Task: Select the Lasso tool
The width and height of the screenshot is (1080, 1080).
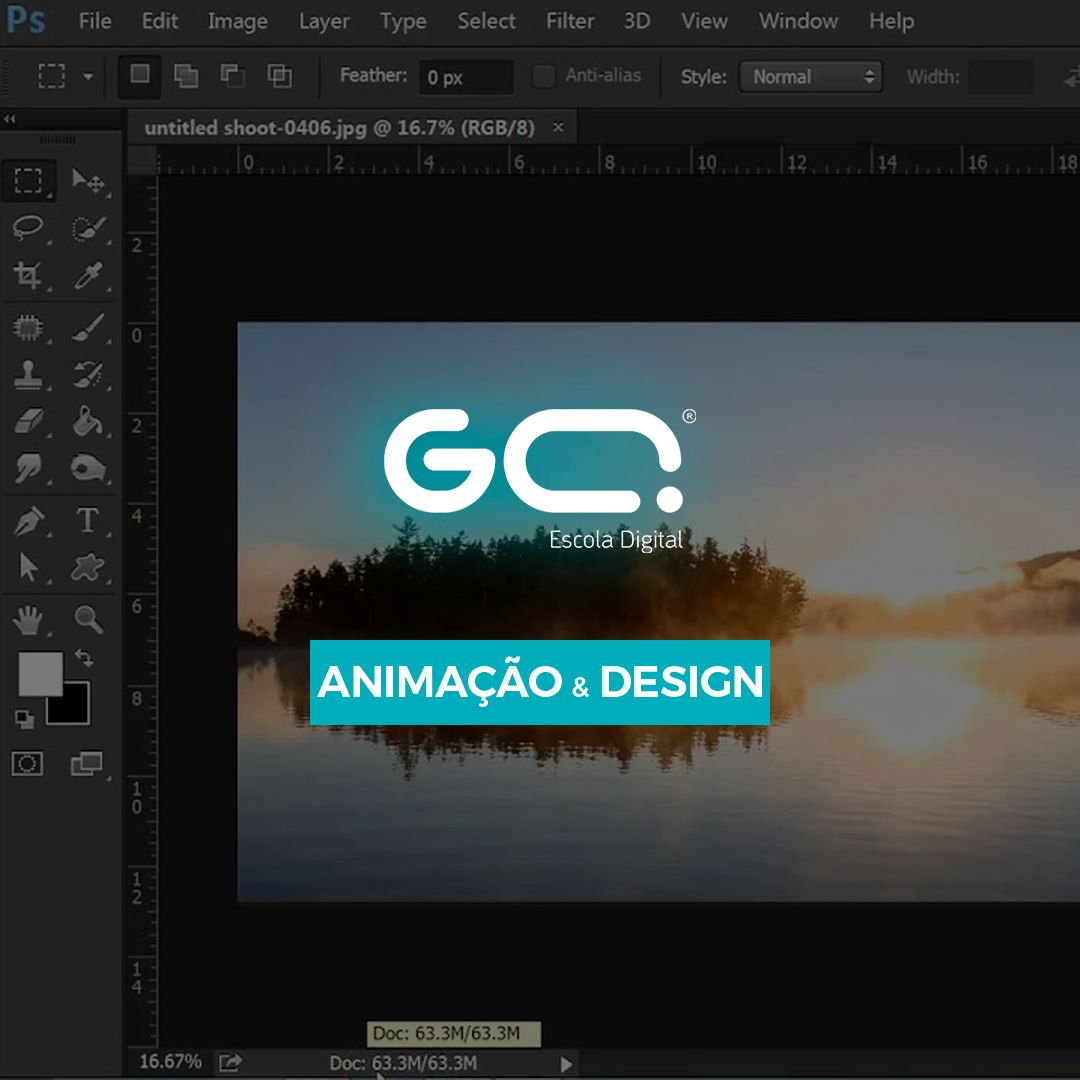Action: click(x=28, y=228)
